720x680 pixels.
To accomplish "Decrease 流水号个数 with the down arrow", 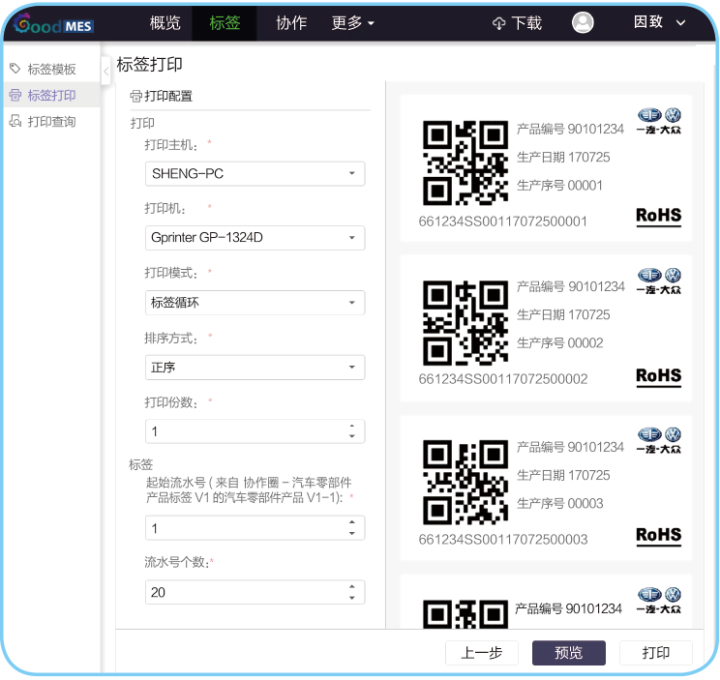I will (x=352, y=598).
